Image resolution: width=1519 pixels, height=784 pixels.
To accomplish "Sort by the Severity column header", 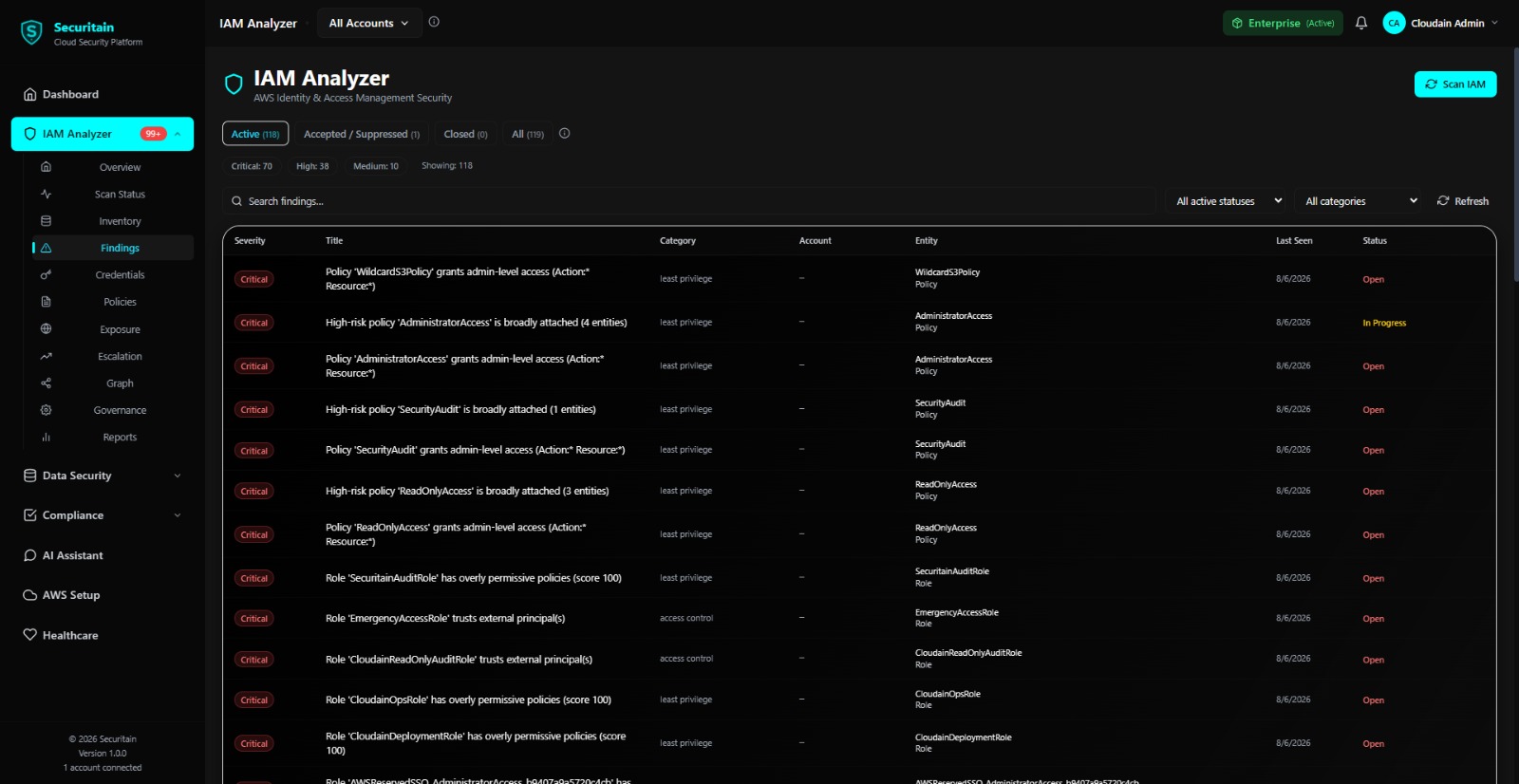I will 250,241.
